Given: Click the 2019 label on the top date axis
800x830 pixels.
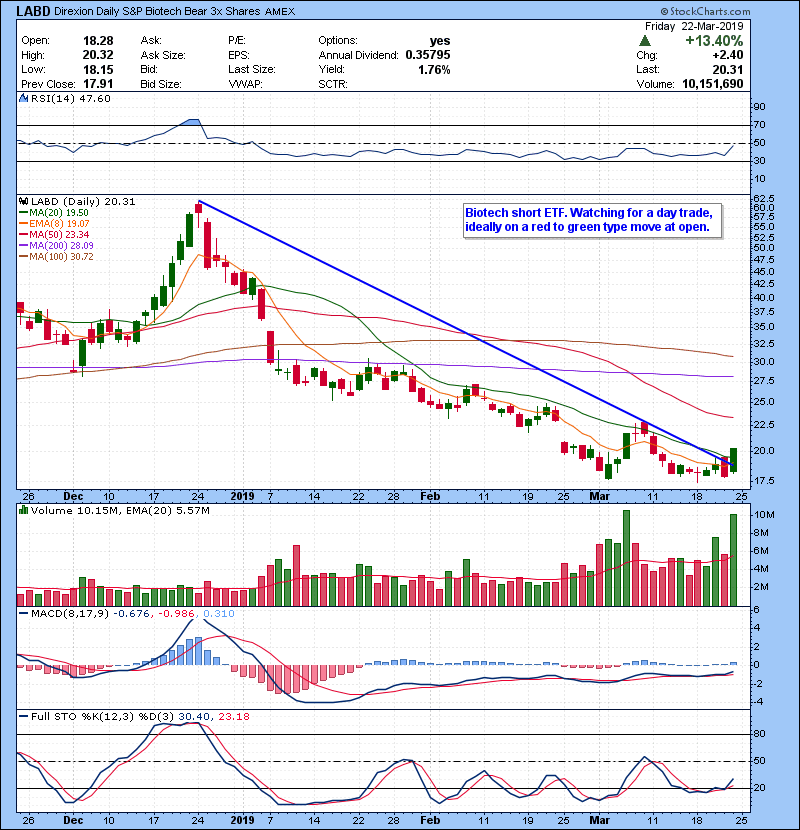Looking at the screenshot, I should [x=242, y=496].
